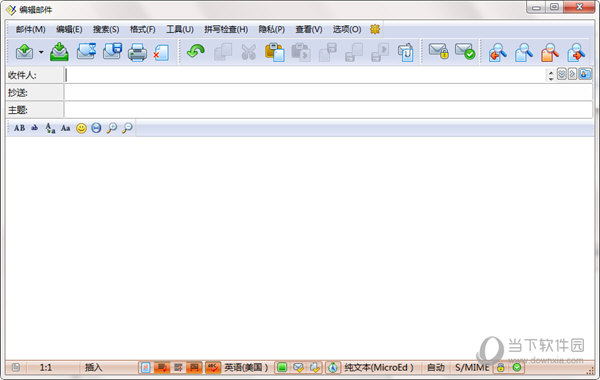The width and height of the screenshot is (600, 380).
Task: Open the 编辑(E) menu
Action: [x=69, y=29]
